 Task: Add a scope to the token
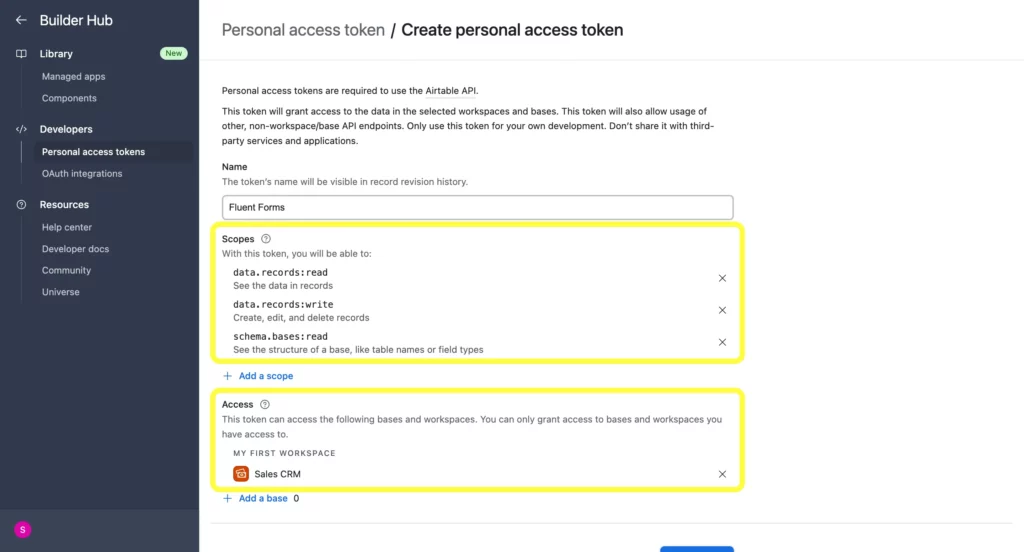(258, 376)
